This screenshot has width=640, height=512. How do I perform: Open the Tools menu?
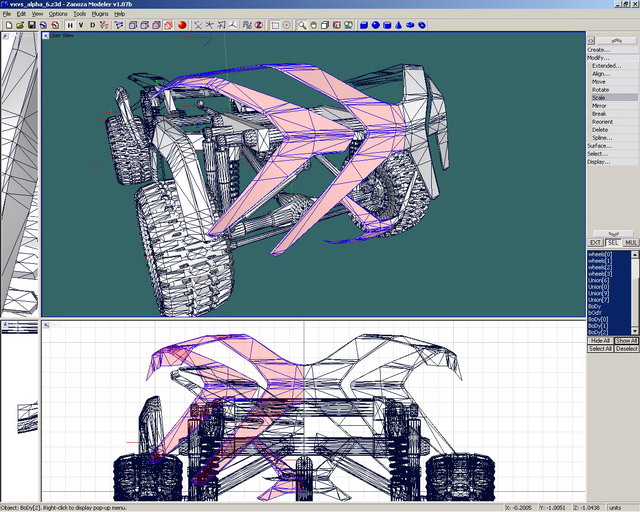tap(79, 14)
